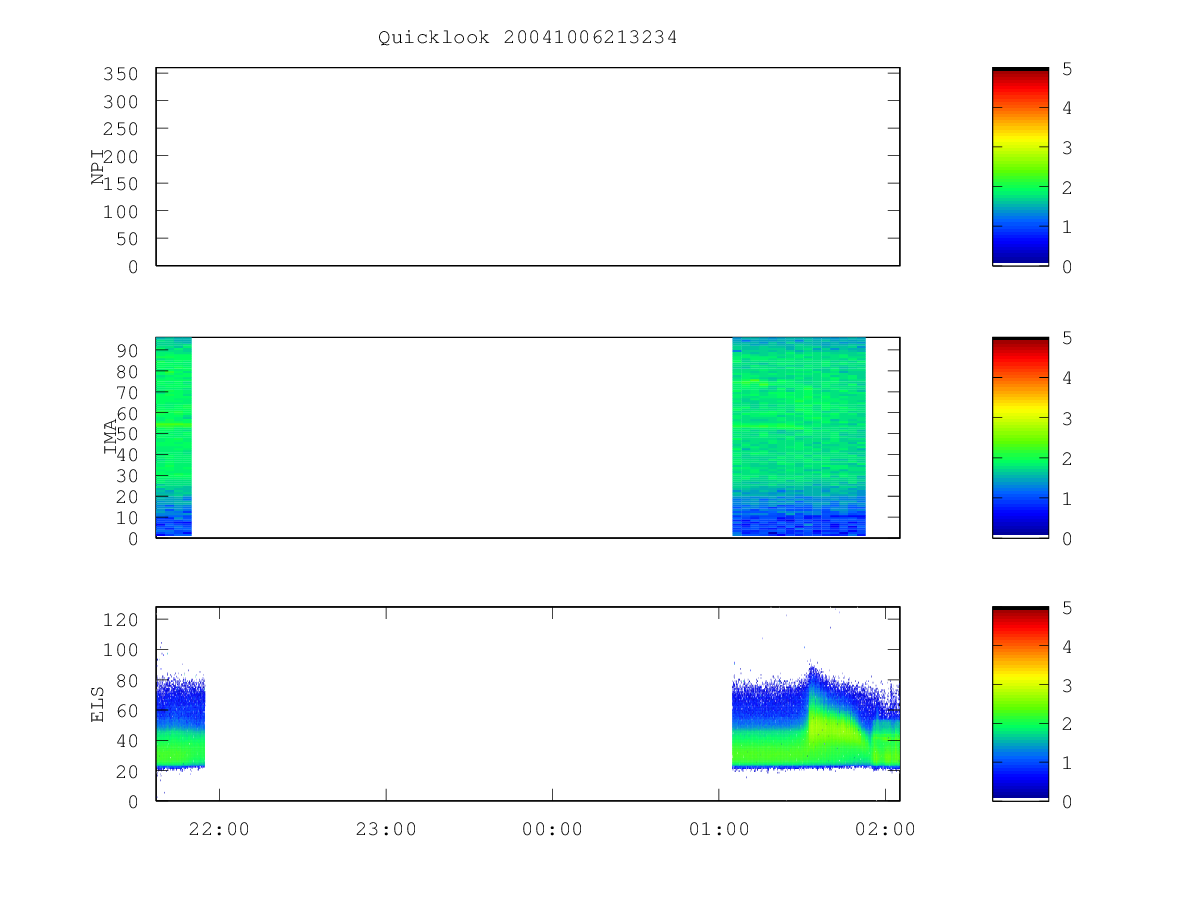This screenshot has width=1200, height=900.
Task: Click the 23:00 time axis label
Action: [386, 828]
